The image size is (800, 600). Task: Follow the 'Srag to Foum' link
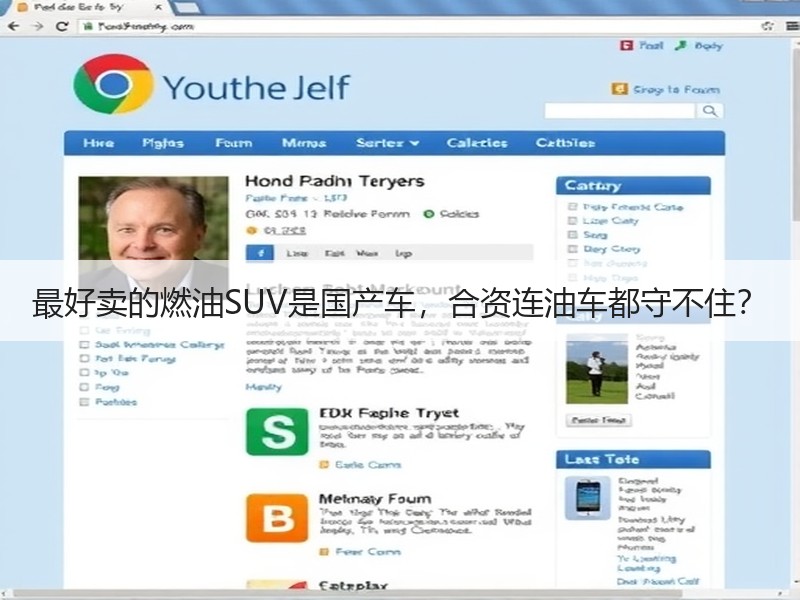pyautogui.click(x=677, y=90)
